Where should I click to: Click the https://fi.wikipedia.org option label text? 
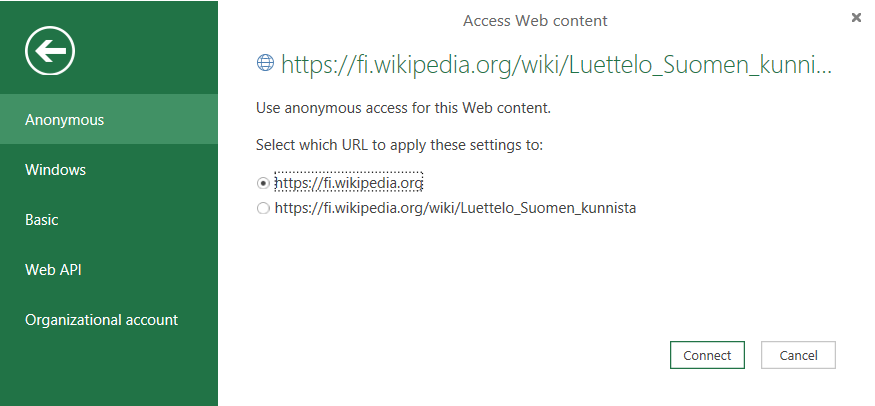pos(349,183)
